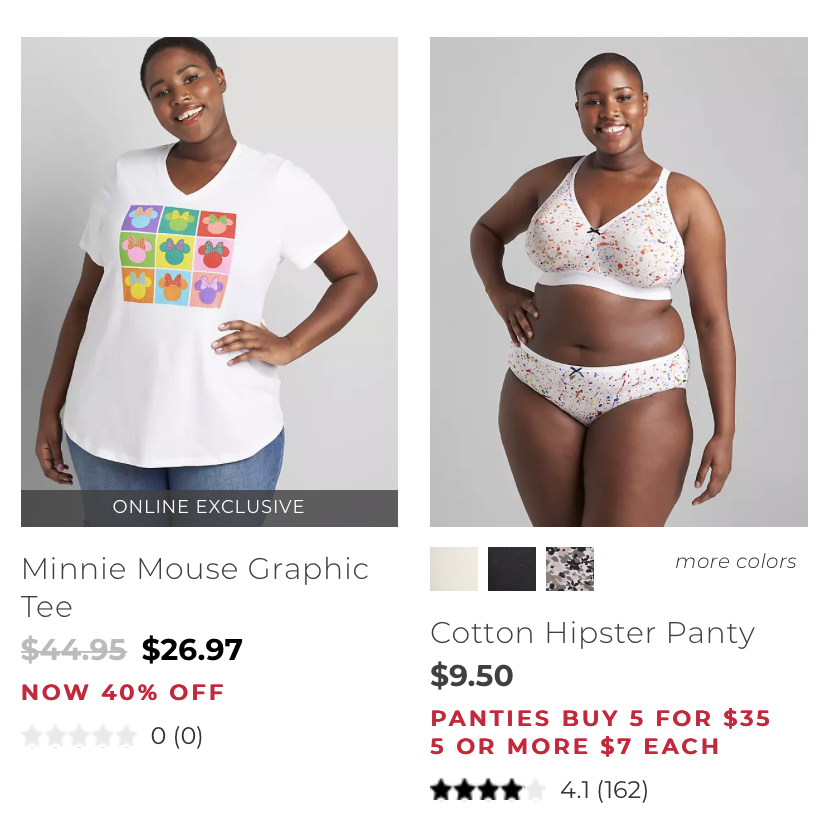
Task: Open the Cotton Hipster Panty product photo
Action: [x=618, y=282]
